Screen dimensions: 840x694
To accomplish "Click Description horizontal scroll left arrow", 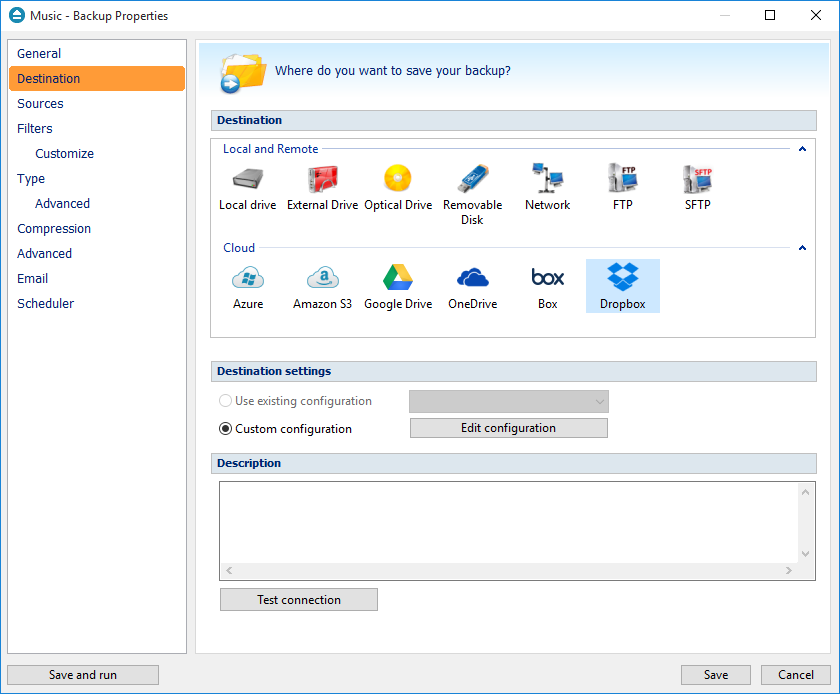I will 229,571.
